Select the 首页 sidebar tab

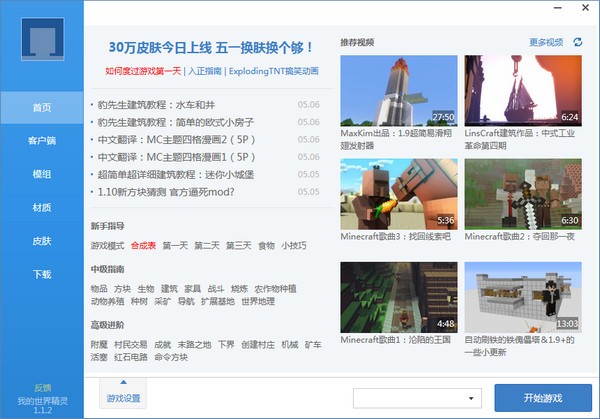click(x=42, y=108)
